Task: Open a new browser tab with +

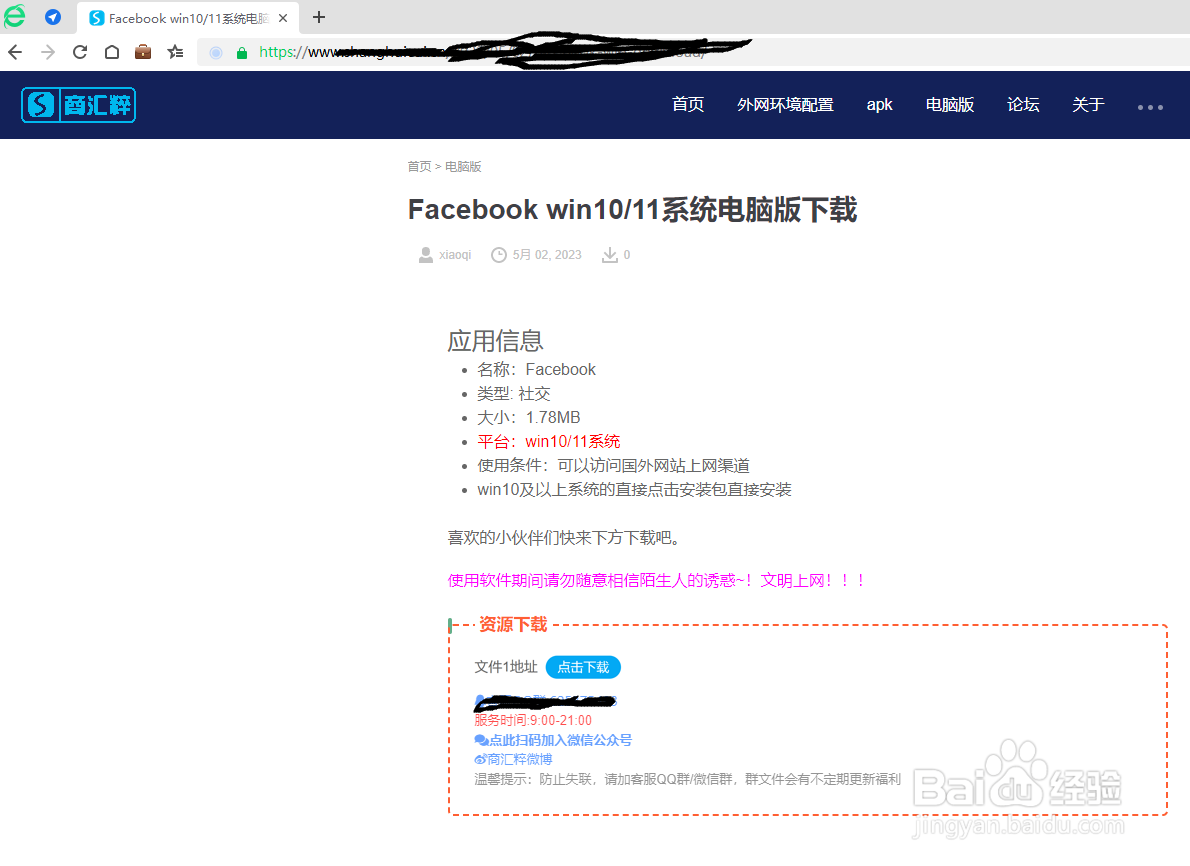Action: (318, 17)
